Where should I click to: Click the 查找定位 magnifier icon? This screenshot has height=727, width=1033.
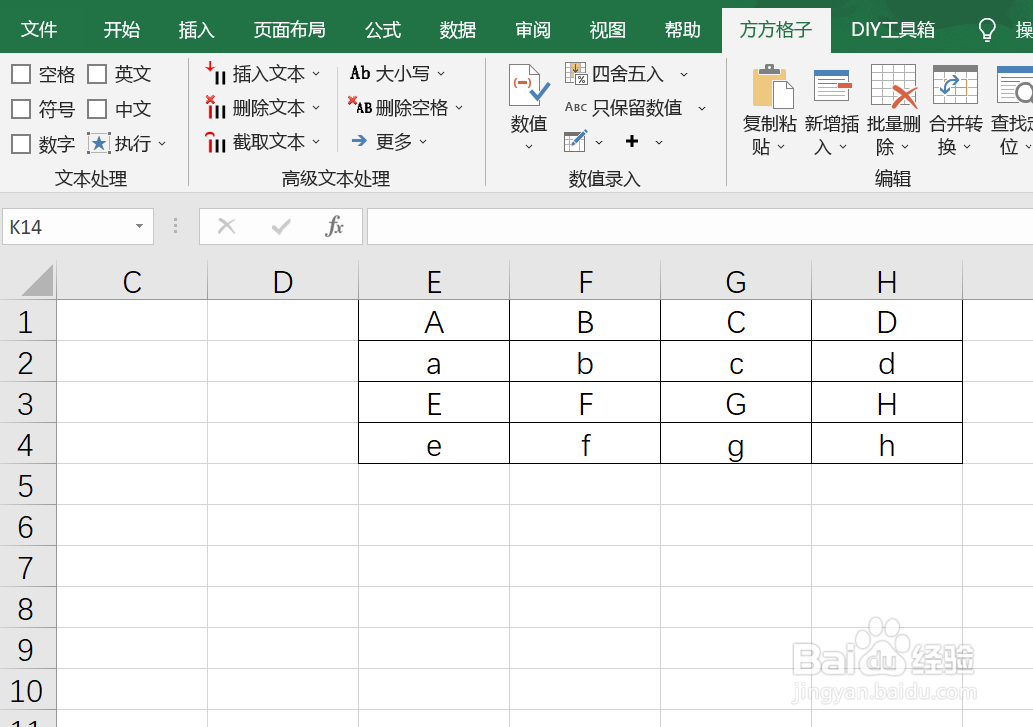pos(1015,84)
